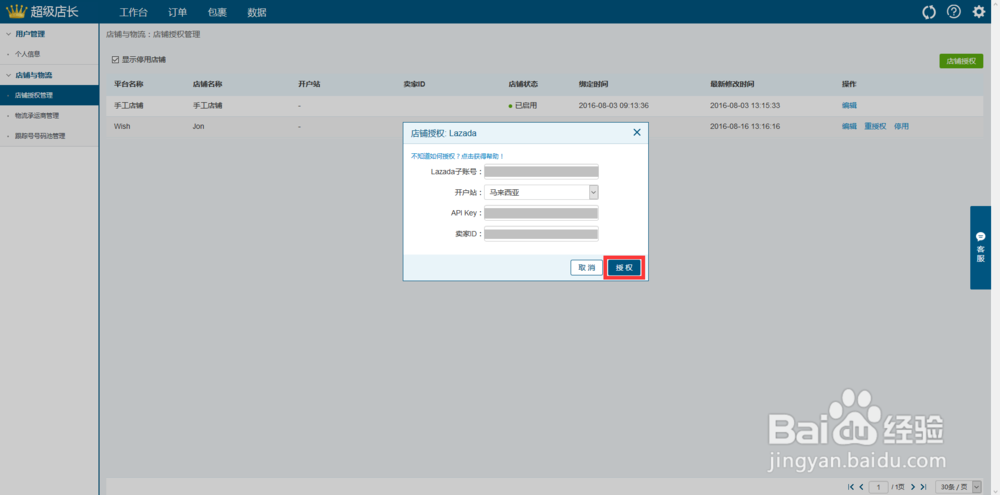Click the 开户站 column header
This screenshot has height=495, width=1000.
point(309,84)
